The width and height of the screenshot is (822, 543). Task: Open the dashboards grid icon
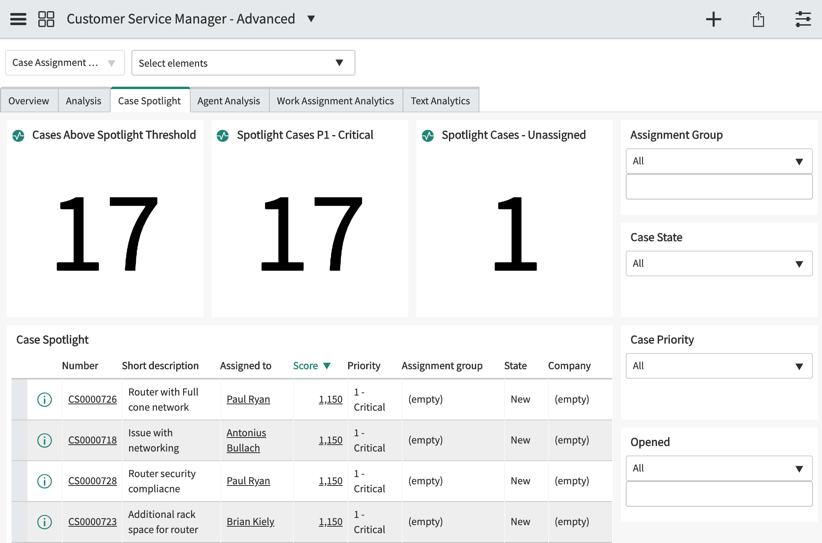pos(46,19)
